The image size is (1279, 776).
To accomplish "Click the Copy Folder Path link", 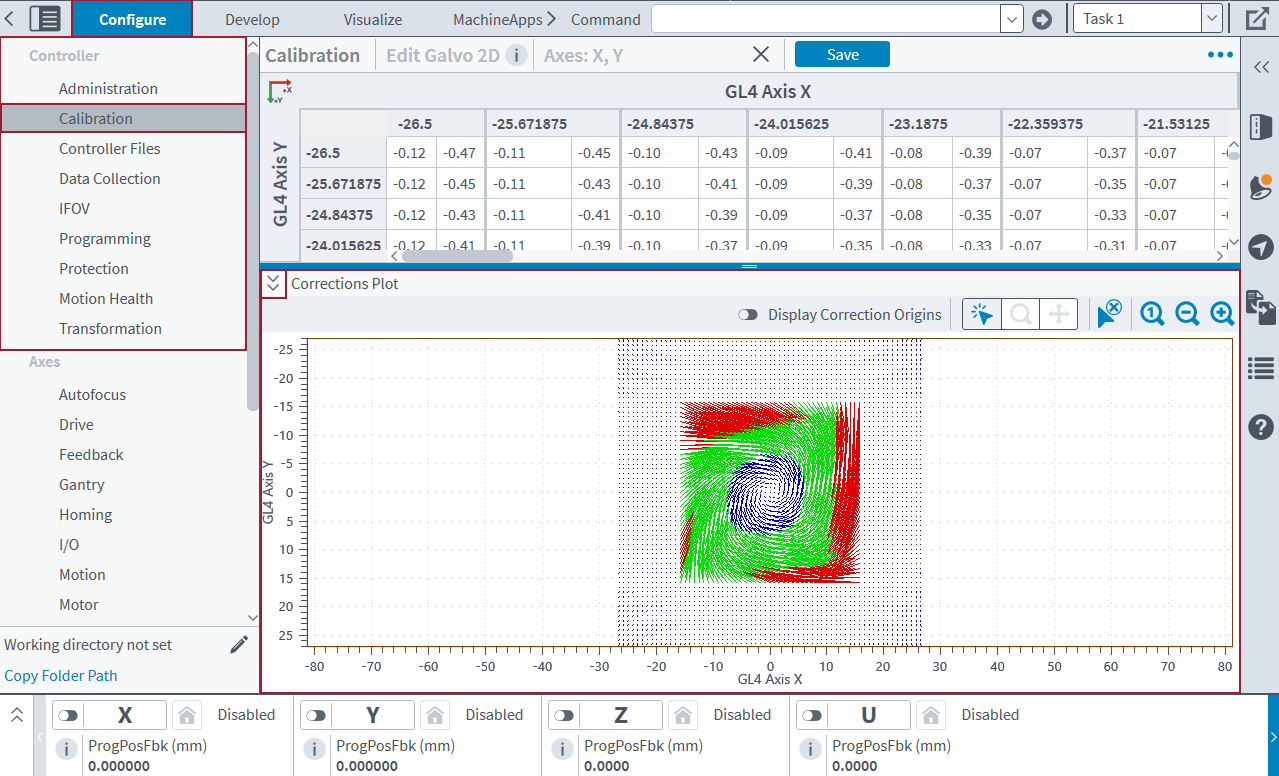I will (61, 675).
